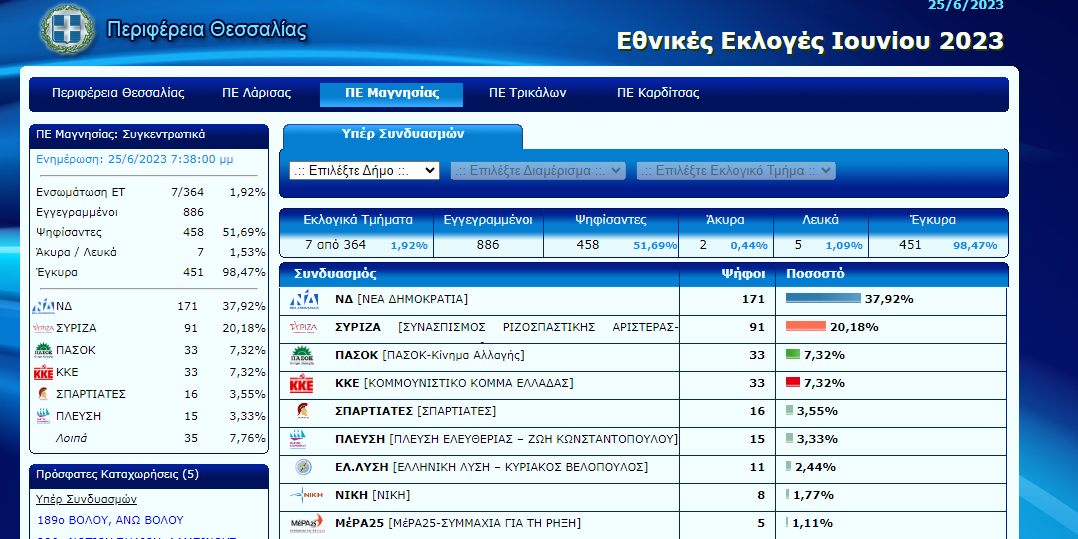Click the ΕΛ.ΛΥΣΗ party logo in table
Image resolution: width=1078 pixels, height=539 pixels.
(303, 467)
